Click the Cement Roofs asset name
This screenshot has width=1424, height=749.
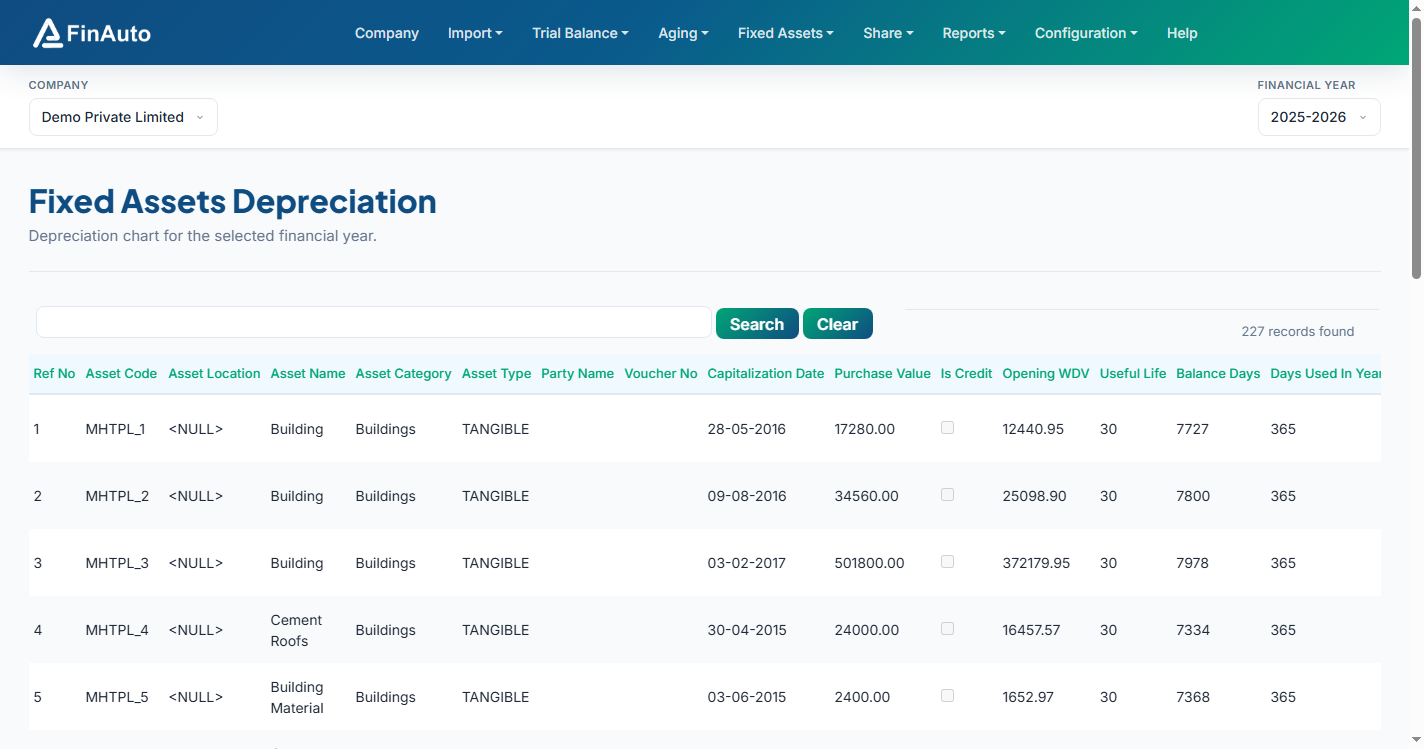pos(296,630)
